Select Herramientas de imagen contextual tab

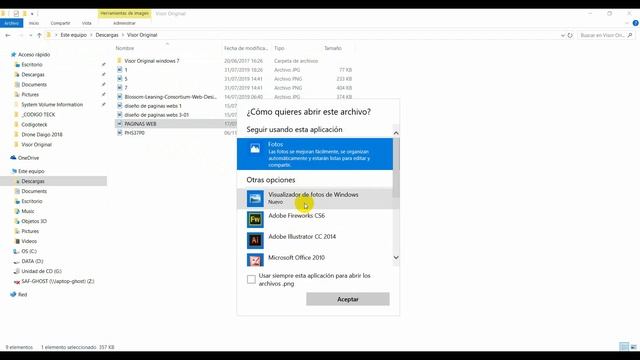(x=124, y=13)
